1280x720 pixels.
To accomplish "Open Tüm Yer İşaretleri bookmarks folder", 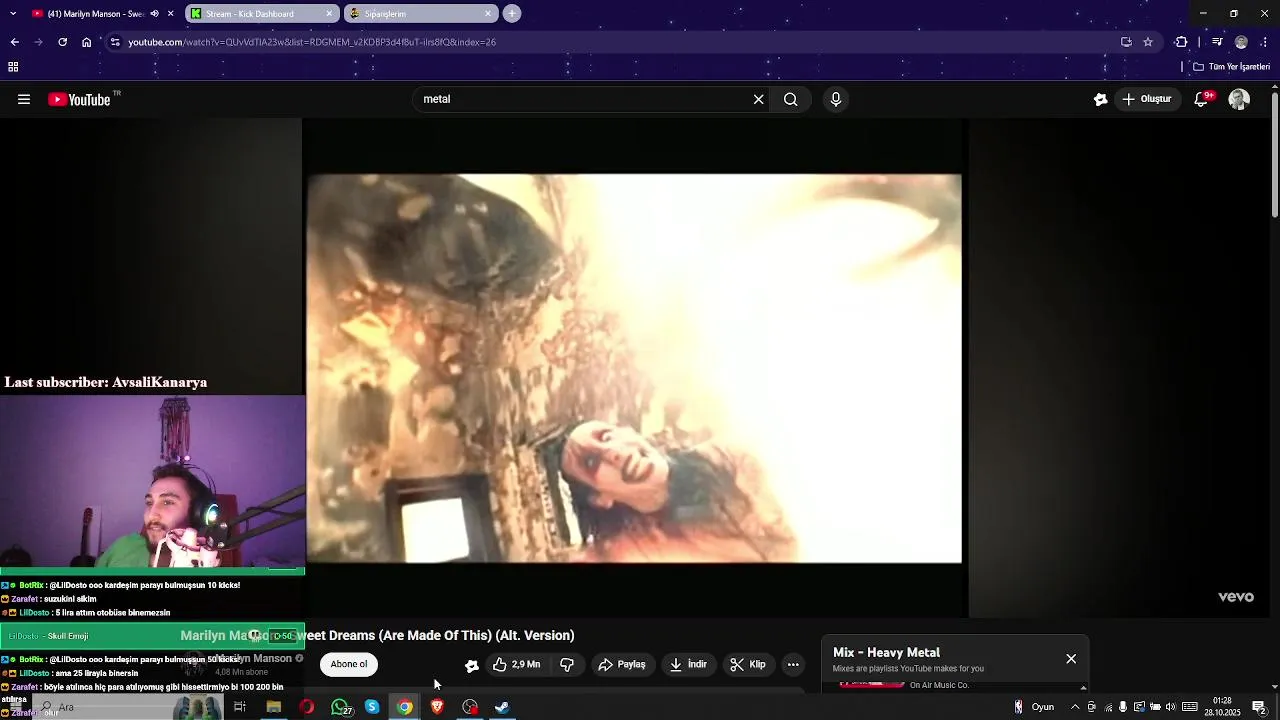I will pos(1231,67).
